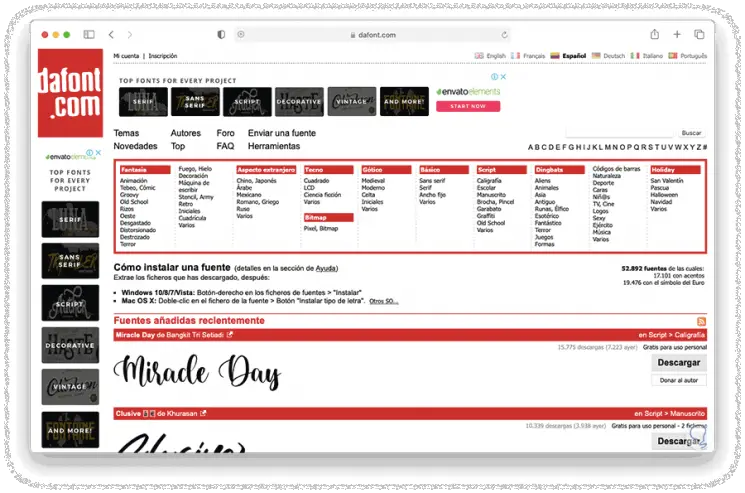Image resolution: width=745 pixels, height=493 pixels.
Task: Open a new tab with plus icon
Action: coord(676,34)
